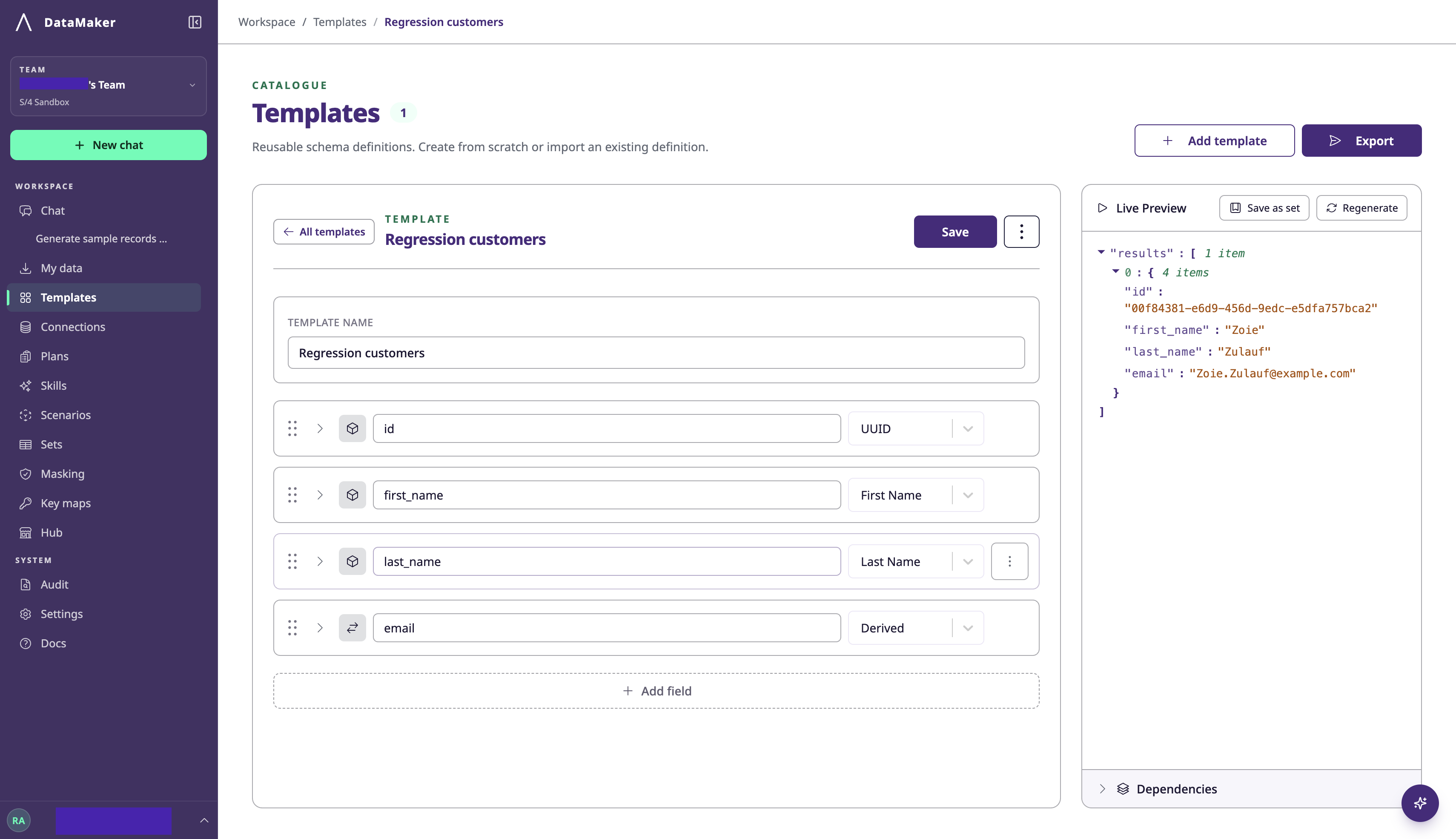Image resolution: width=1456 pixels, height=839 pixels.
Task: Open the First Name type dropdown
Action: (x=916, y=495)
